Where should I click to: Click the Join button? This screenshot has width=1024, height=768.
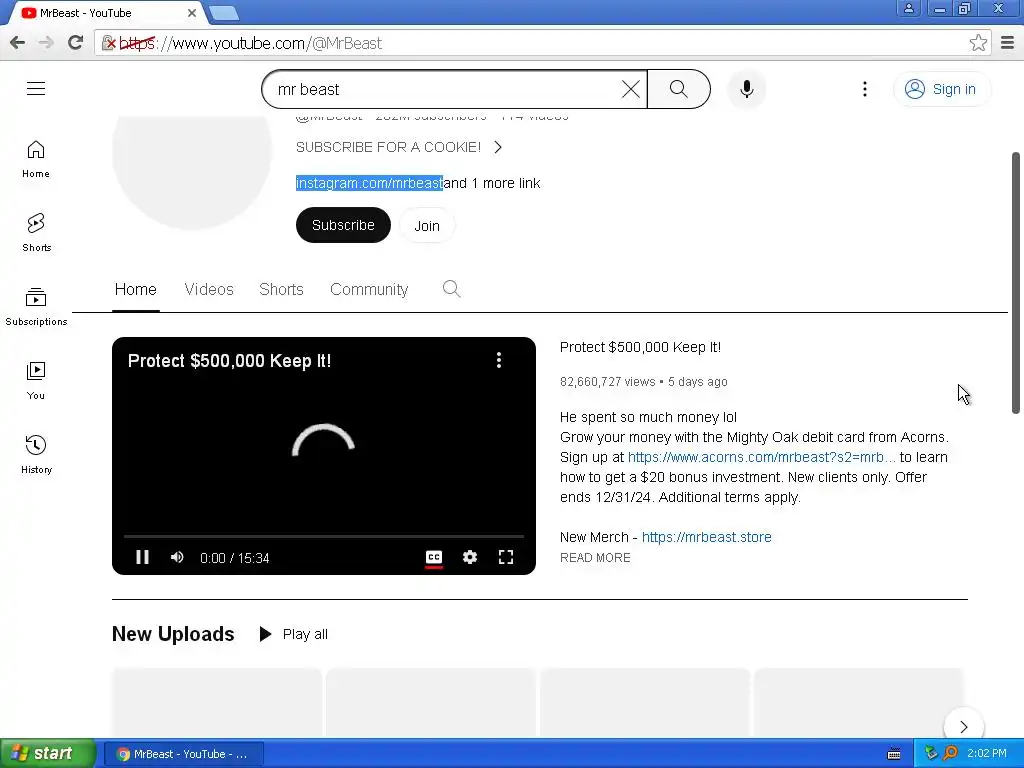pyautogui.click(x=427, y=226)
